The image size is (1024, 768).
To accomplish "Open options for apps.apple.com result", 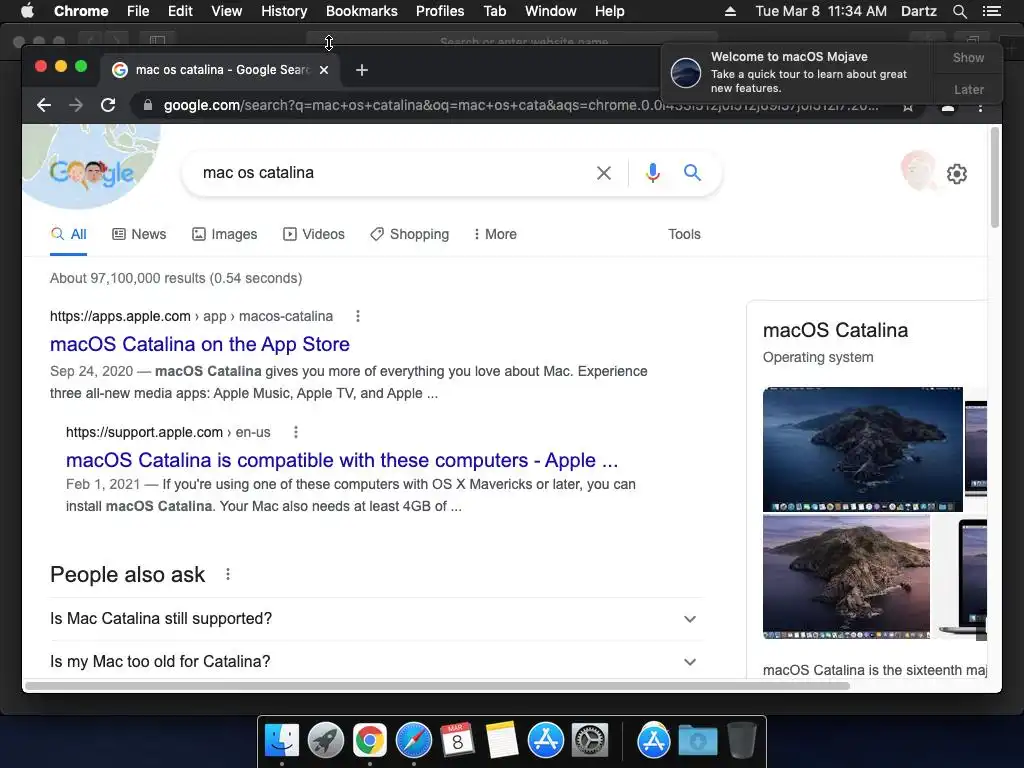I will [x=358, y=316].
